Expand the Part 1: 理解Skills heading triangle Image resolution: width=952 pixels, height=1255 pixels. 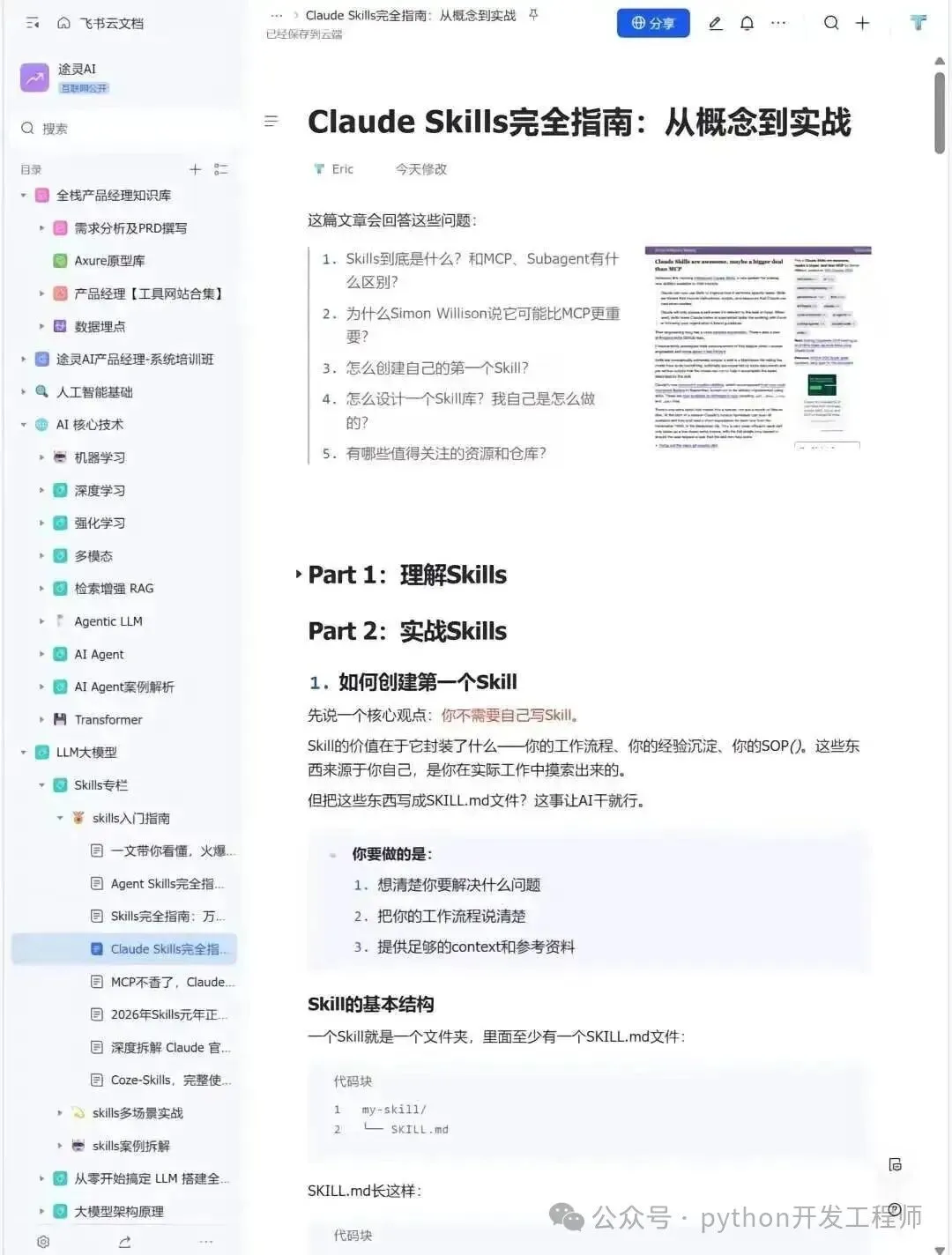[299, 575]
